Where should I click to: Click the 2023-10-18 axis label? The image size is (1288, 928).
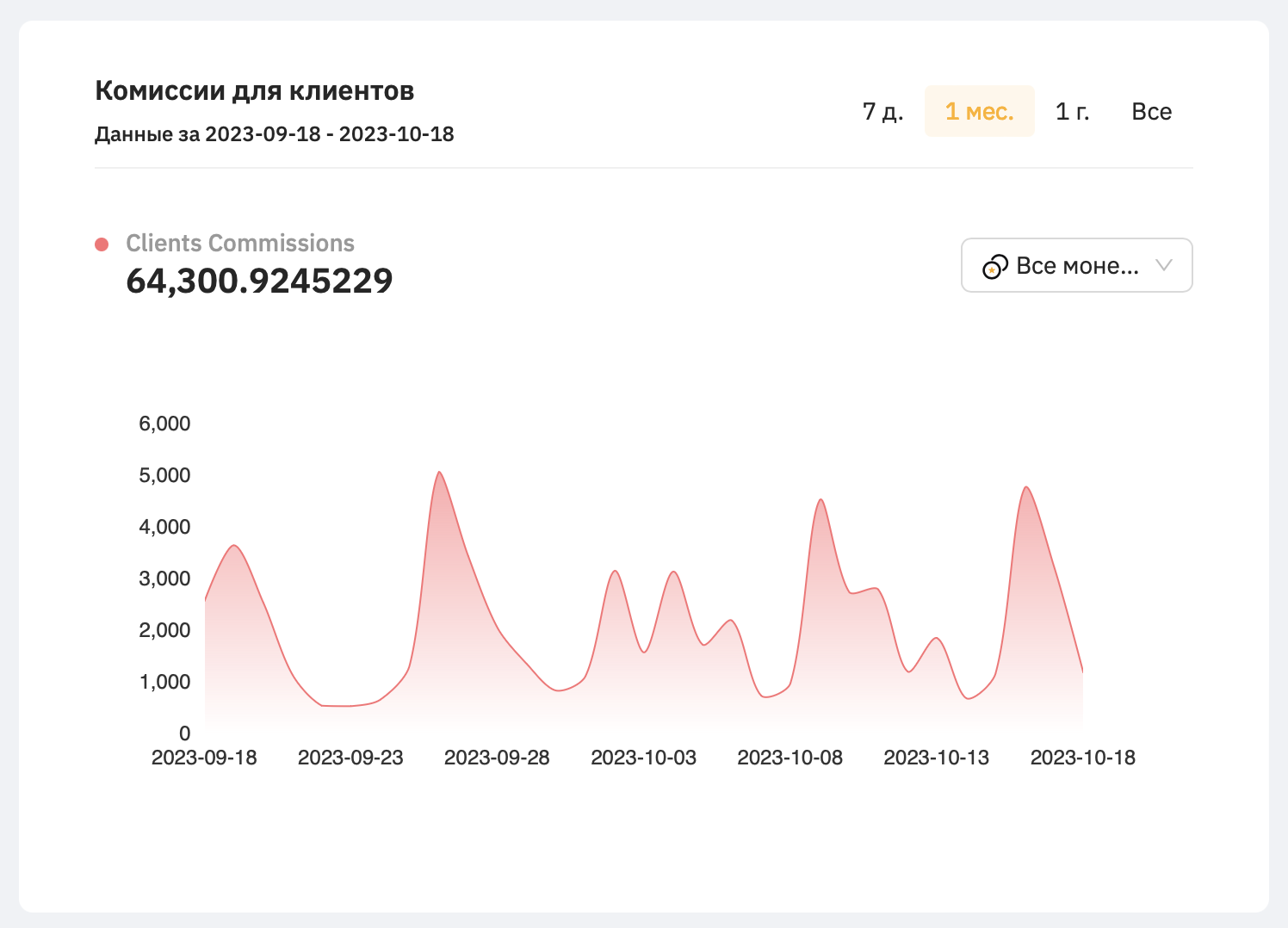(1082, 758)
